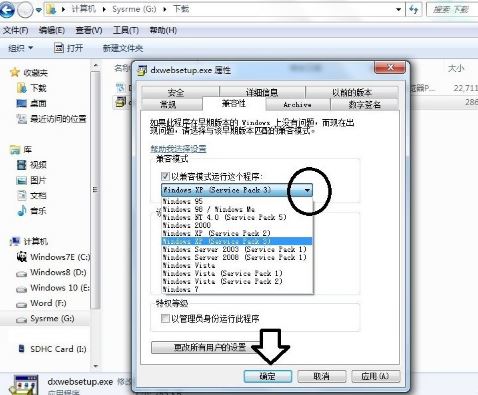Open the 视频 library
This screenshot has height=395, width=478.
(x=31, y=165)
